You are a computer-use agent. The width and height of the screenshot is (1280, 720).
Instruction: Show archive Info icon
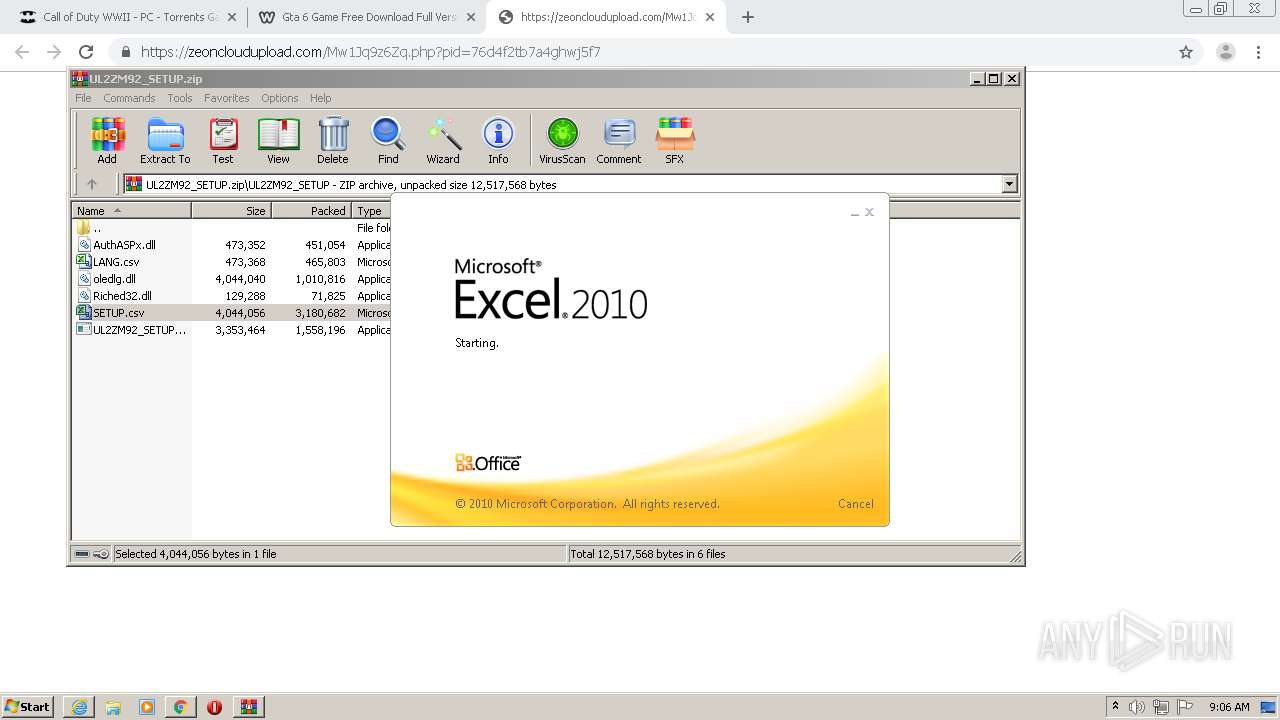click(x=498, y=140)
